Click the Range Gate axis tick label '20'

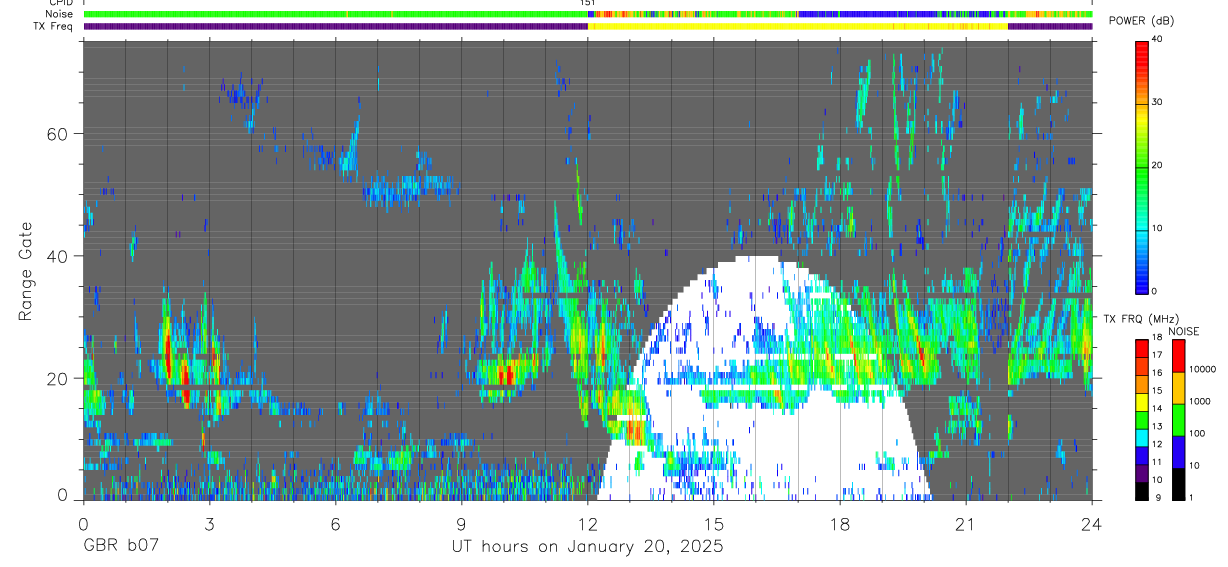tap(58, 379)
